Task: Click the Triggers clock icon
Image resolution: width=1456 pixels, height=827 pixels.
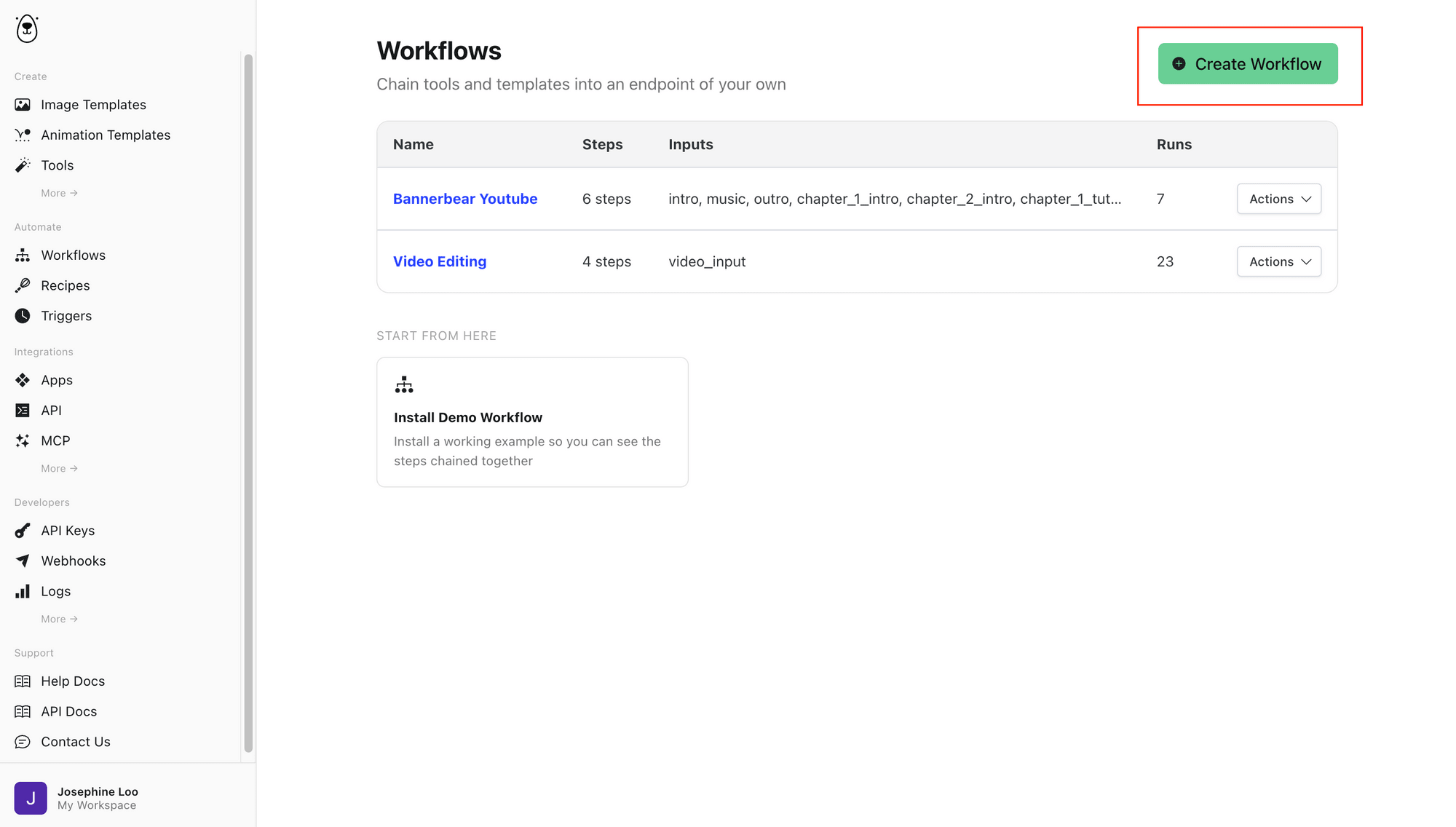Action: 23,316
